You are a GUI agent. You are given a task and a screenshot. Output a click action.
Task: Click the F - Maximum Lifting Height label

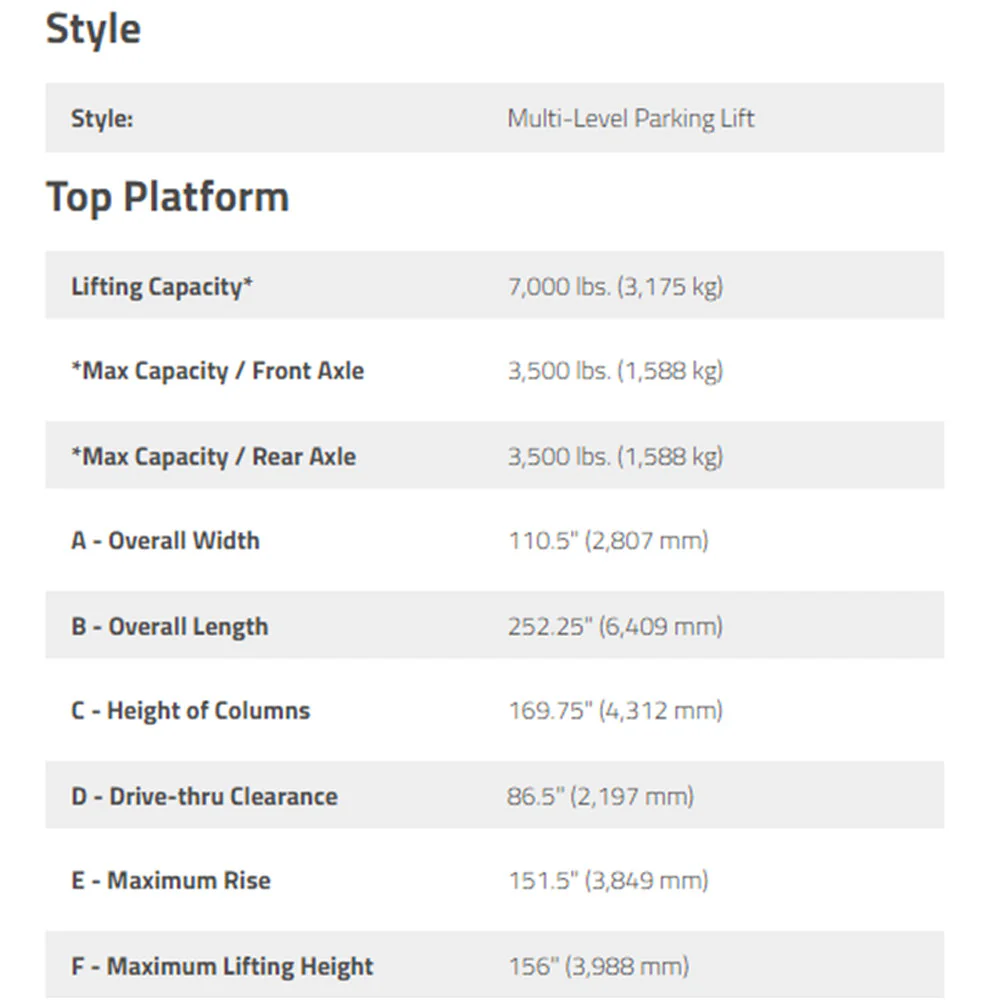pyautogui.click(x=222, y=966)
